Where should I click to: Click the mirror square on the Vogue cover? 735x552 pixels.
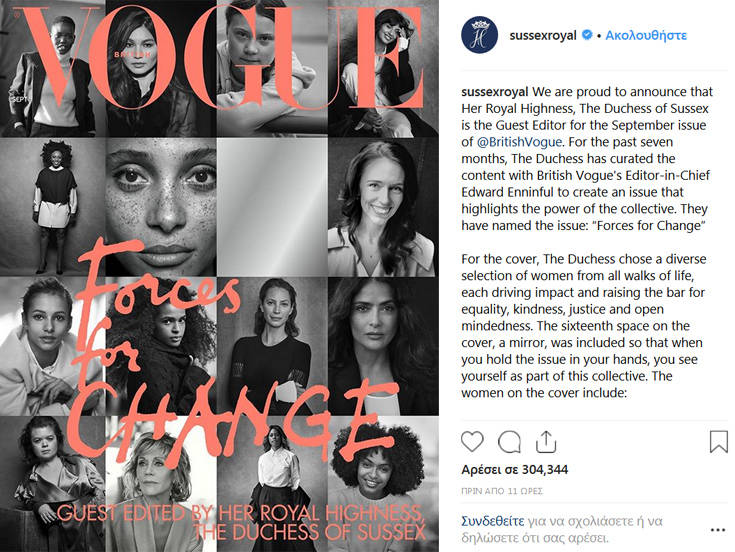click(x=272, y=207)
